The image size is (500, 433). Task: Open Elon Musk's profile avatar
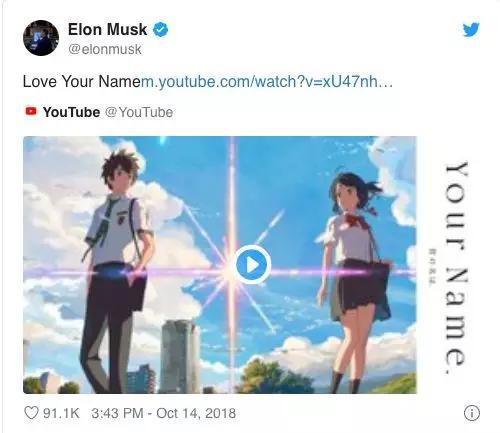[x=41, y=38]
